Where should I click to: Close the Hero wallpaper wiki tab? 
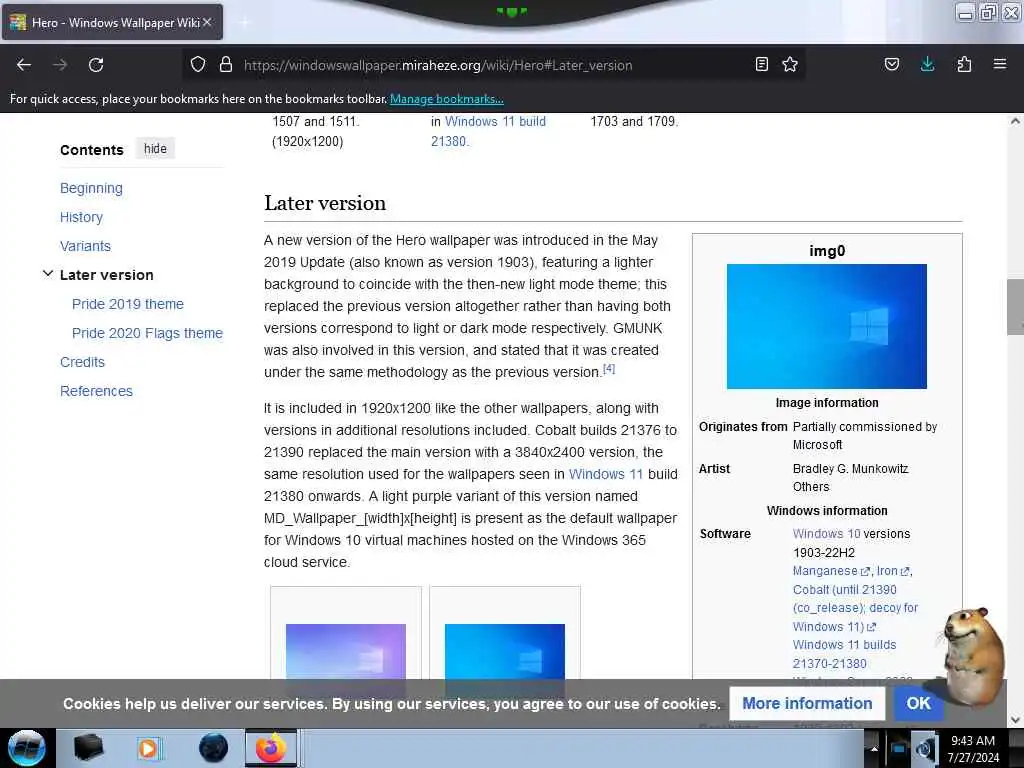coord(207,22)
